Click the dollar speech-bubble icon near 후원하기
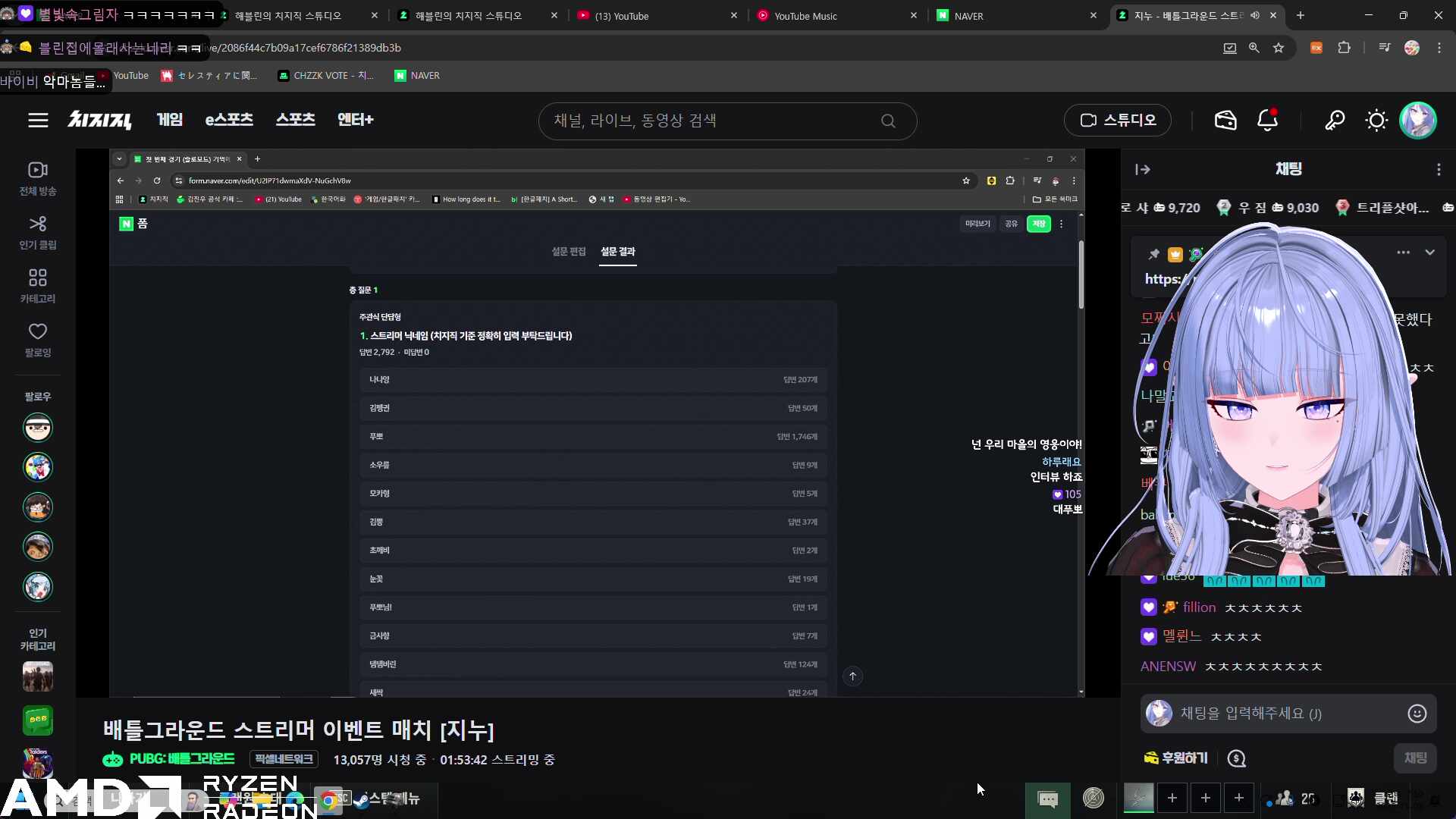The height and width of the screenshot is (819, 1456). click(1238, 758)
